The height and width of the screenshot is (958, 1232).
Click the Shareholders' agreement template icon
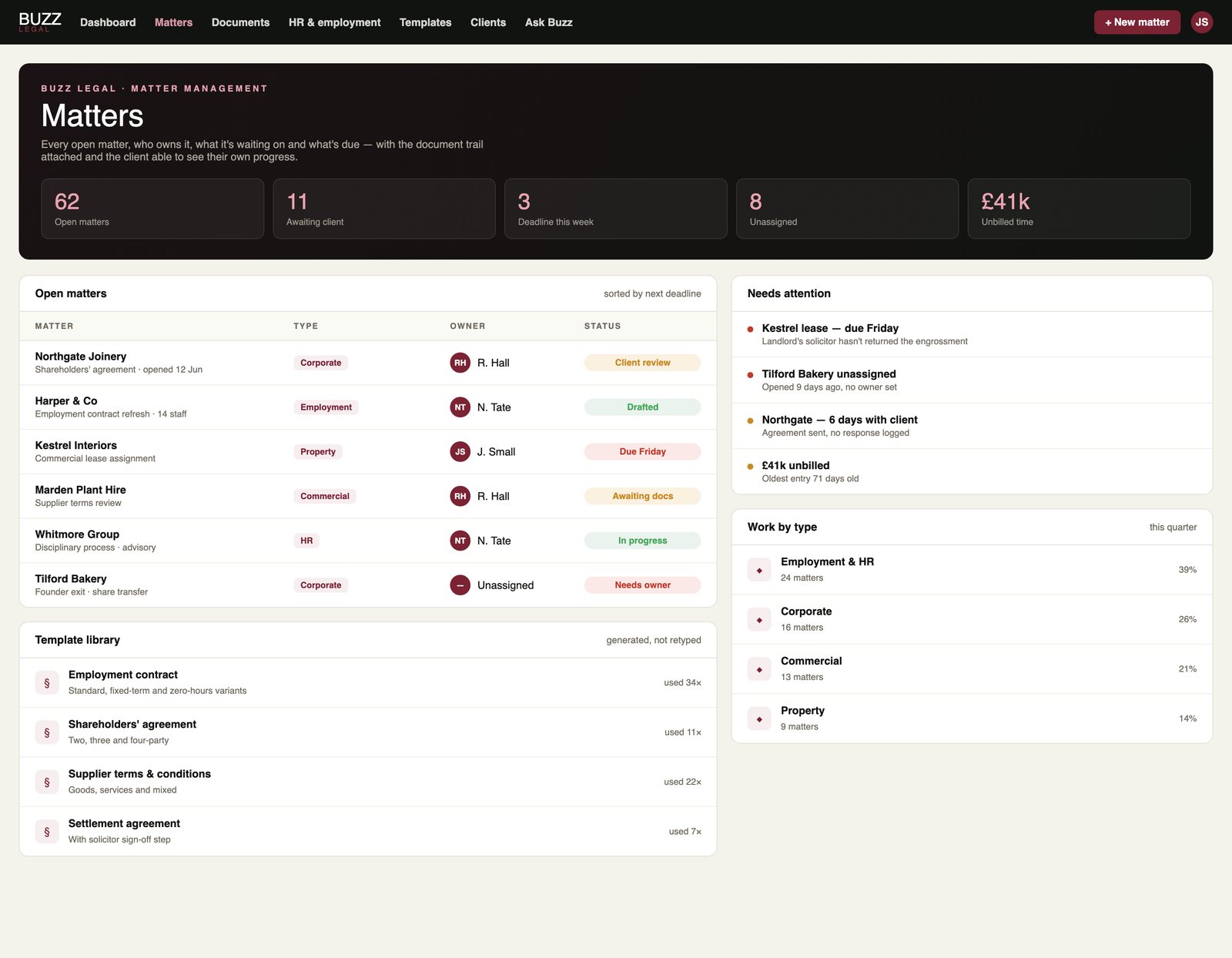tap(47, 732)
